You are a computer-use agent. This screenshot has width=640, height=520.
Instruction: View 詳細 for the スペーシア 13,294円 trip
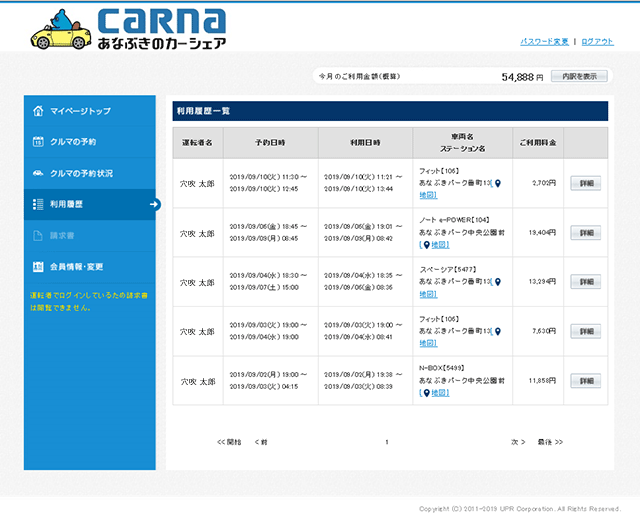585,282
